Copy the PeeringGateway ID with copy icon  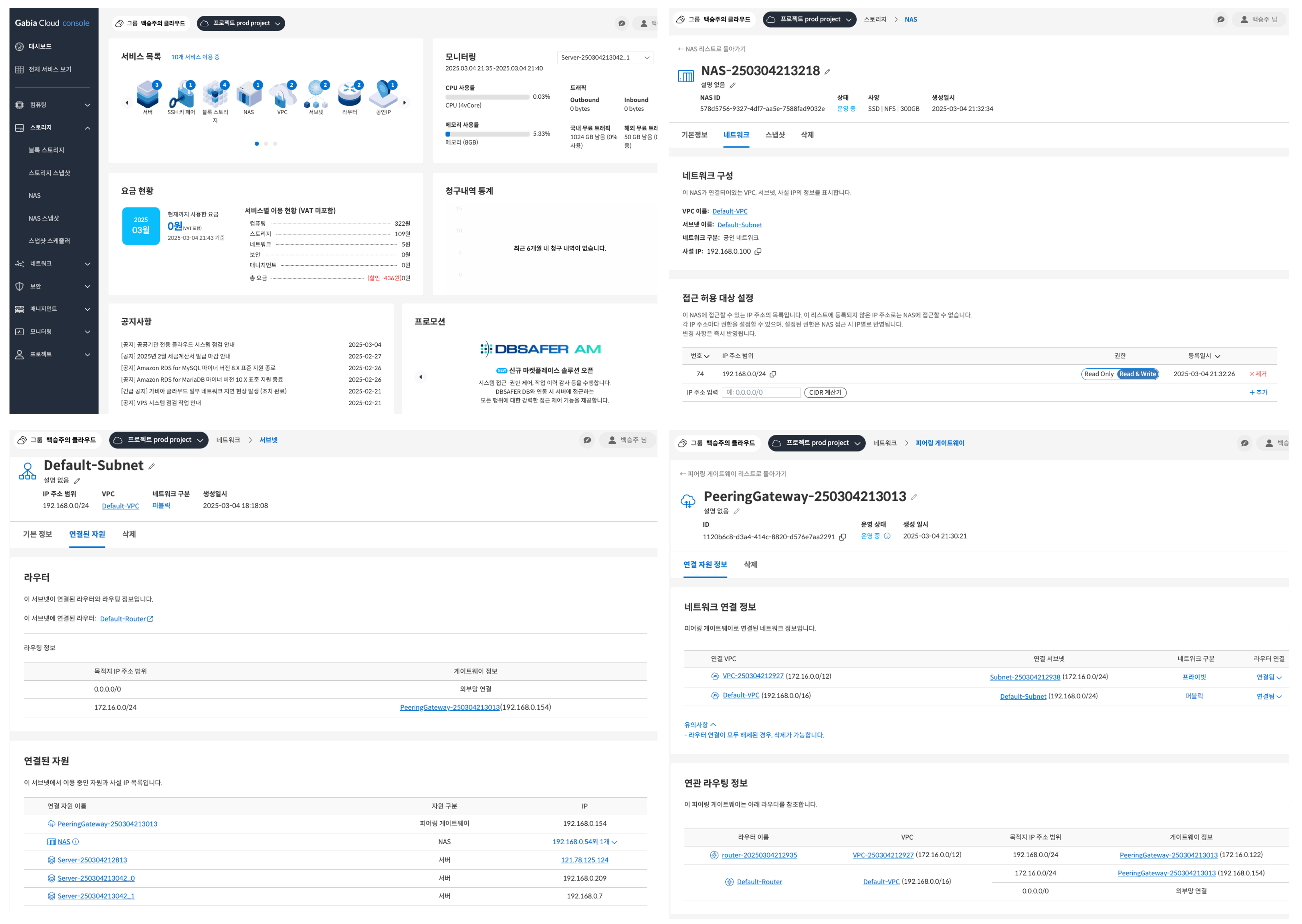tap(843, 536)
